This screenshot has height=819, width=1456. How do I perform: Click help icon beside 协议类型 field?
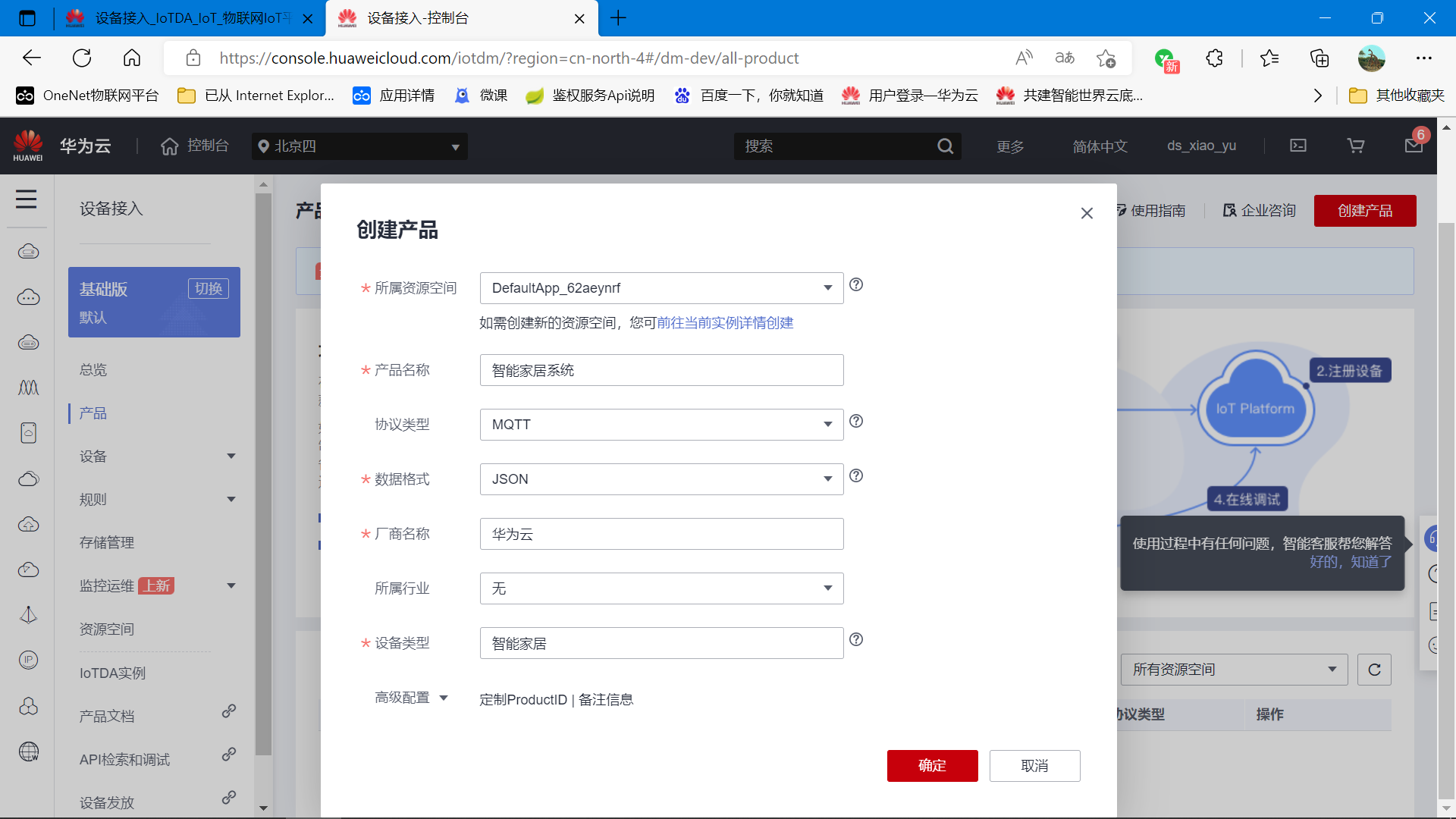tap(856, 421)
